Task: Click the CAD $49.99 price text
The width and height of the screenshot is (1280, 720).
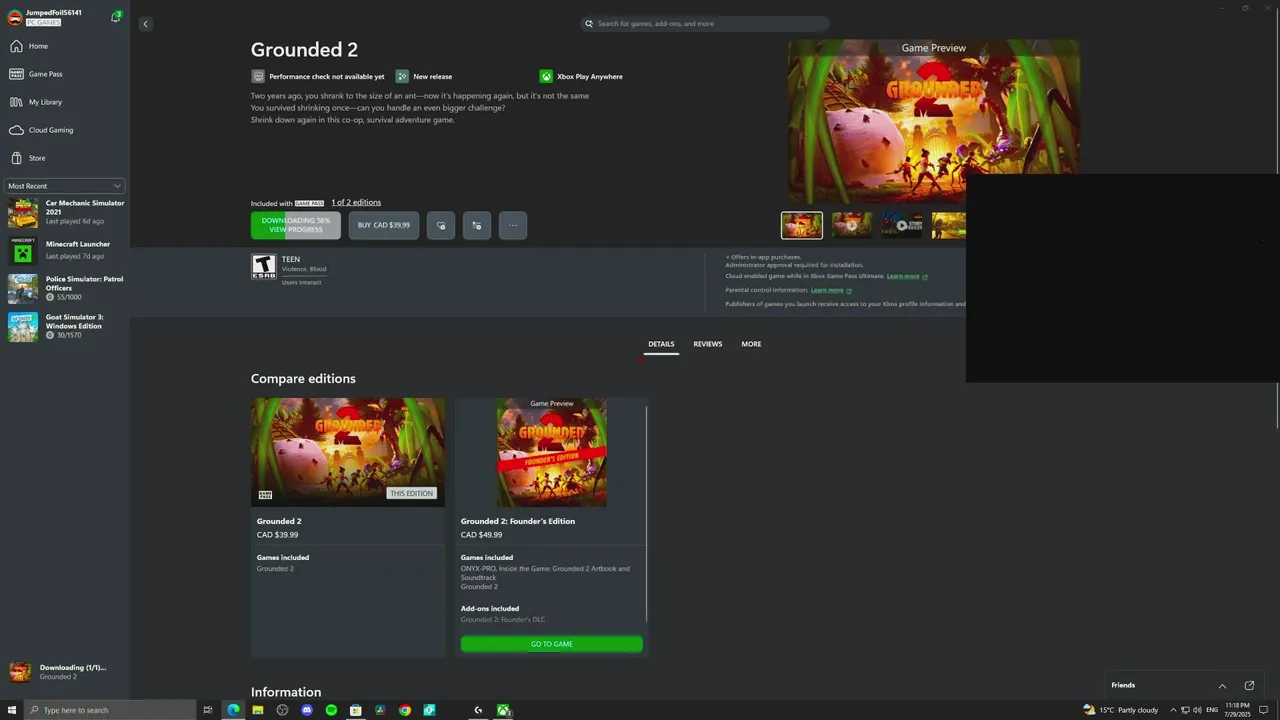Action: [x=482, y=535]
